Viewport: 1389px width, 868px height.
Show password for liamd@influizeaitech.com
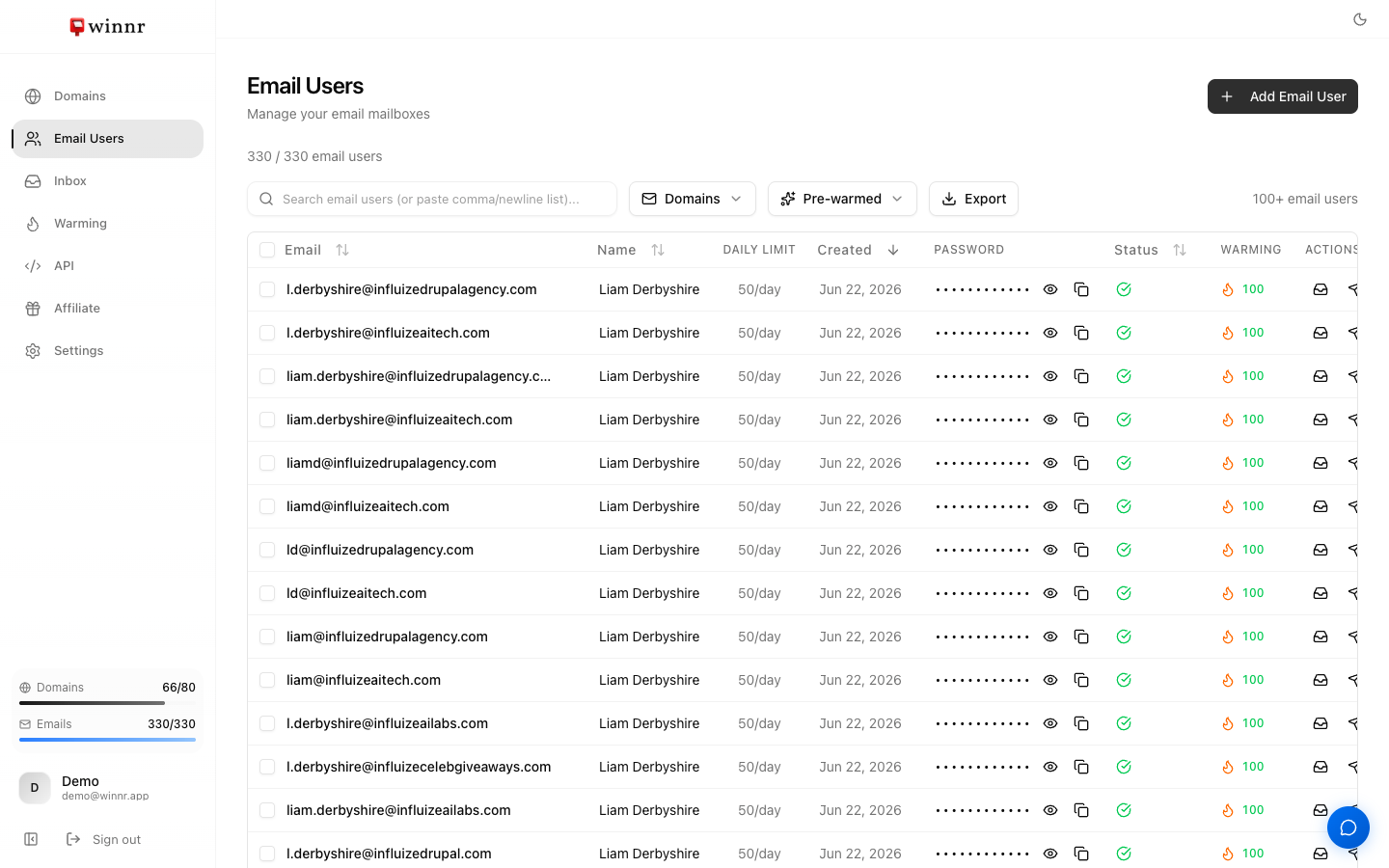pos(1050,506)
